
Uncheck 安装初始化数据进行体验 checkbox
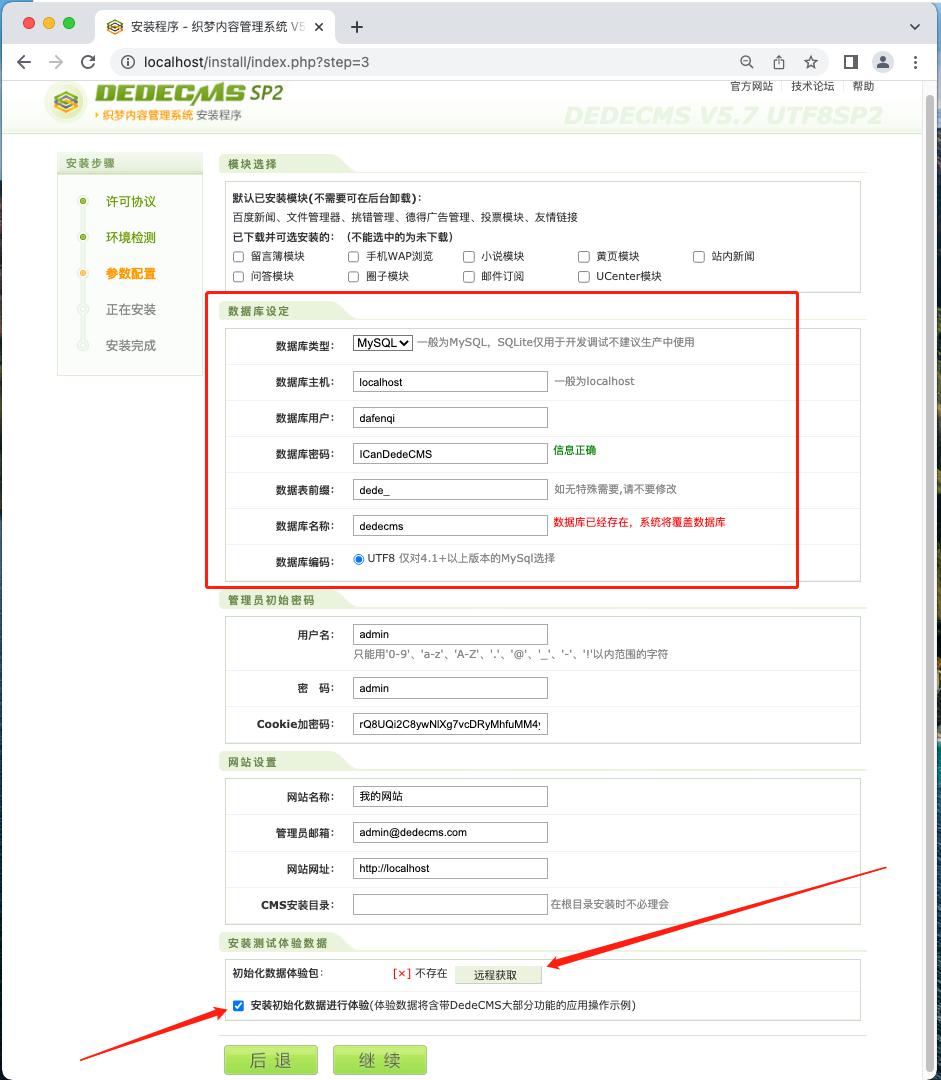[238, 1006]
